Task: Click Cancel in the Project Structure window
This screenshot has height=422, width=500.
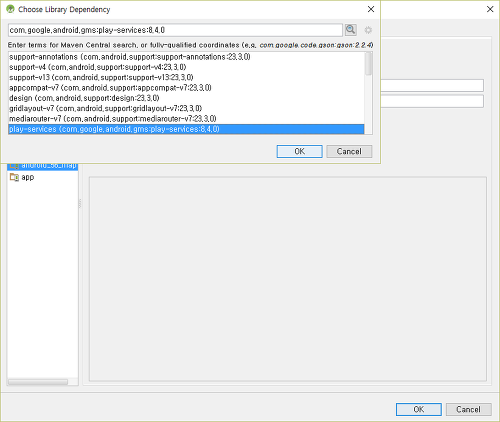Action: 468,409
